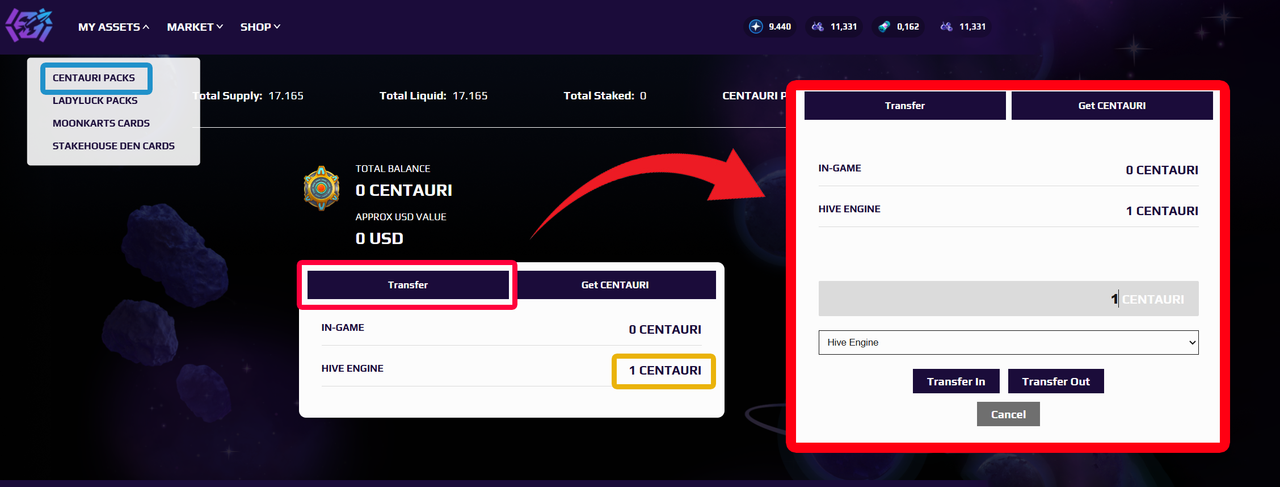Click the capsule icon beside 0,162

(x=884, y=27)
